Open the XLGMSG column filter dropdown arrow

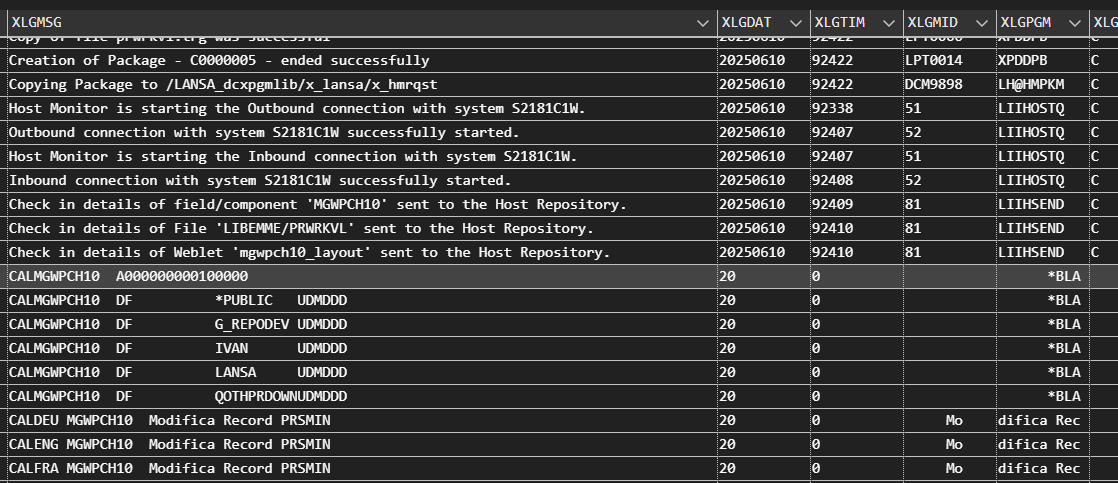click(702, 22)
